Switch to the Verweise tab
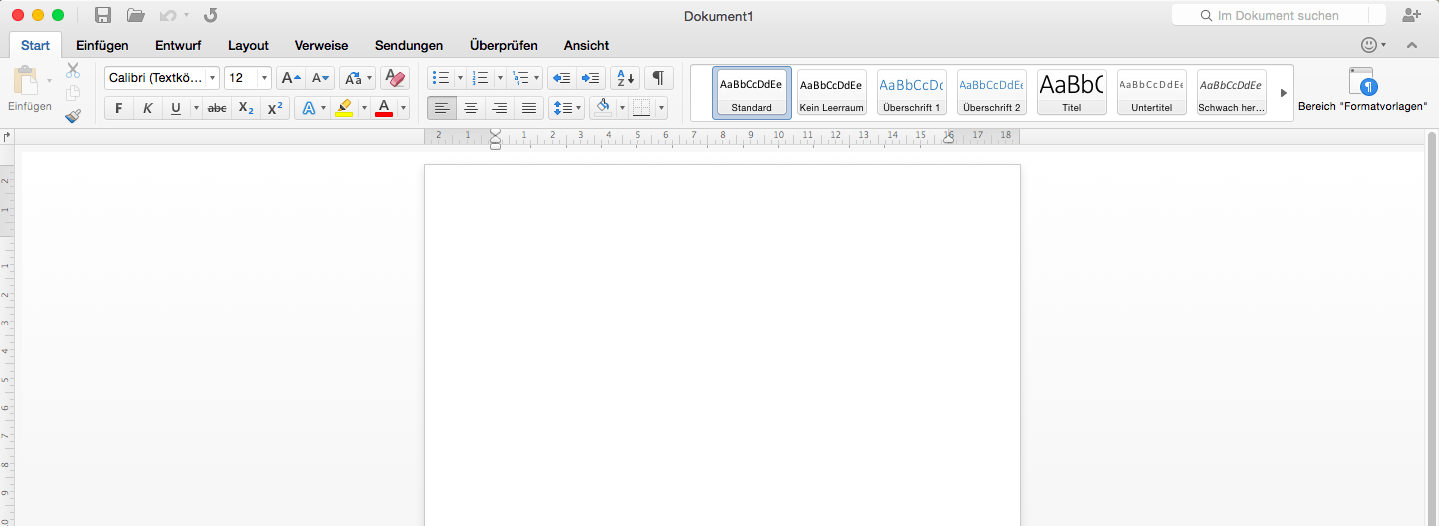 [x=321, y=45]
